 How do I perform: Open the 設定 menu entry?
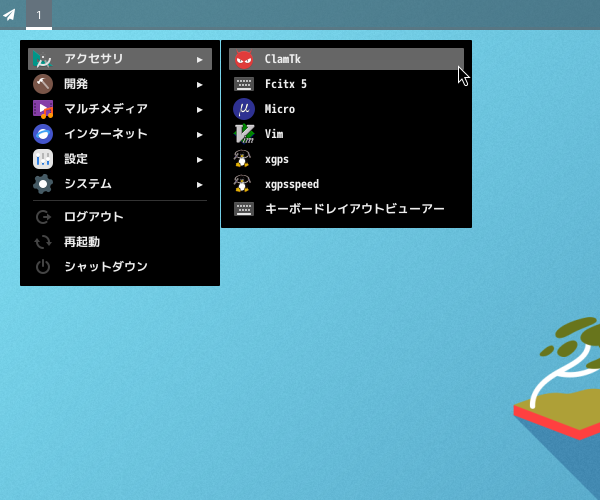point(120,159)
